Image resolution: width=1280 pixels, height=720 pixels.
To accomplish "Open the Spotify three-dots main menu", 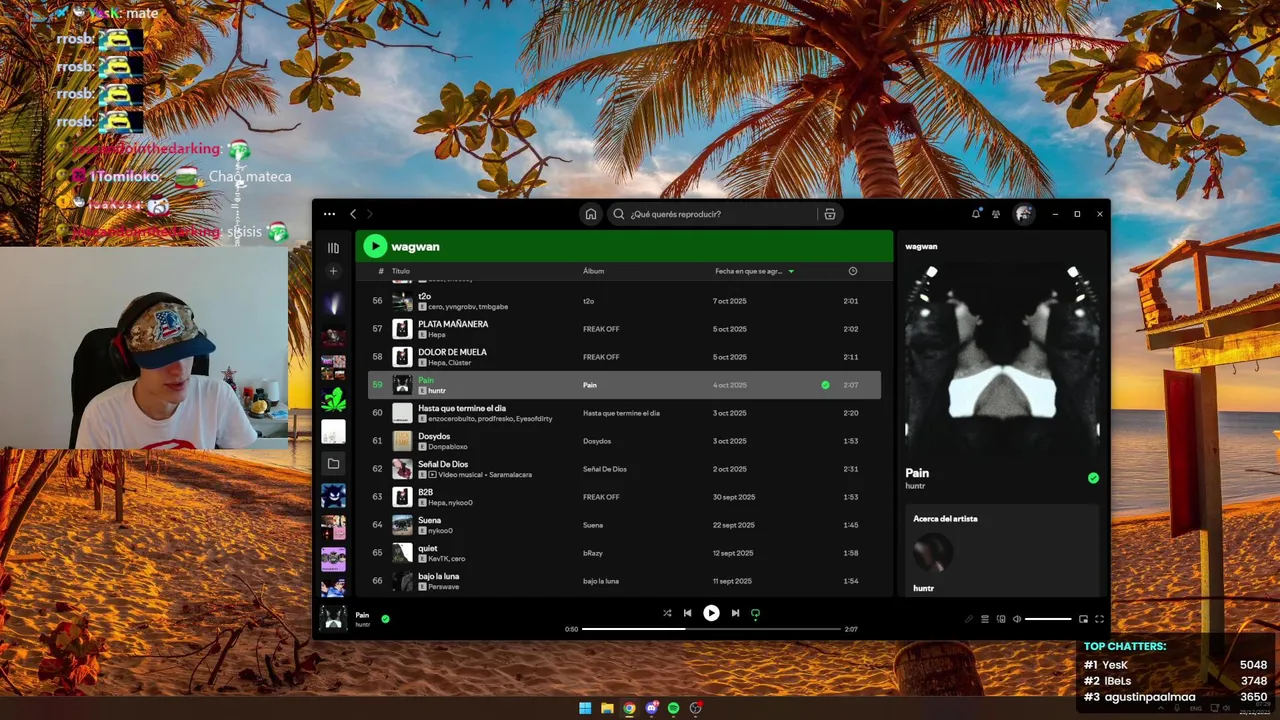I will (329, 214).
